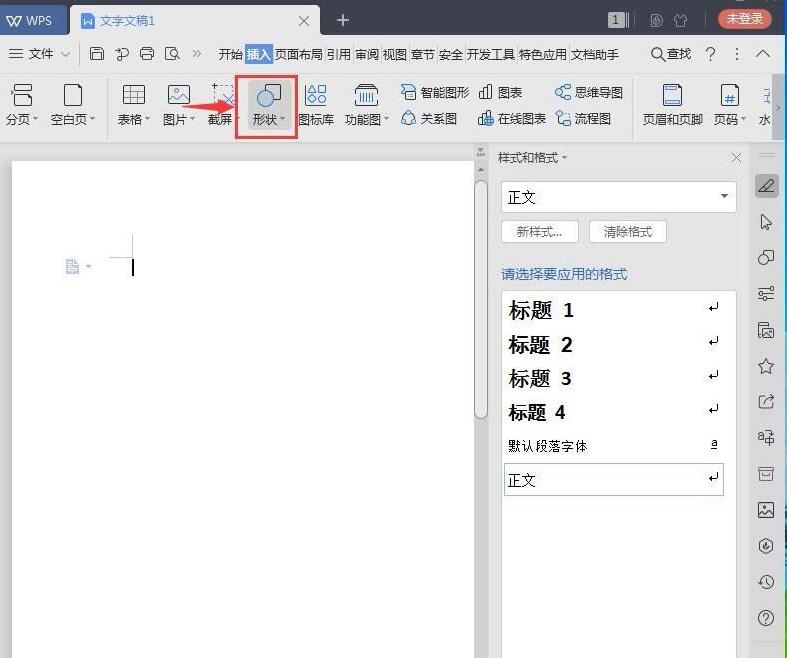Insert a 图表 chart
Screen dimensions: 787x658
(x=500, y=92)
